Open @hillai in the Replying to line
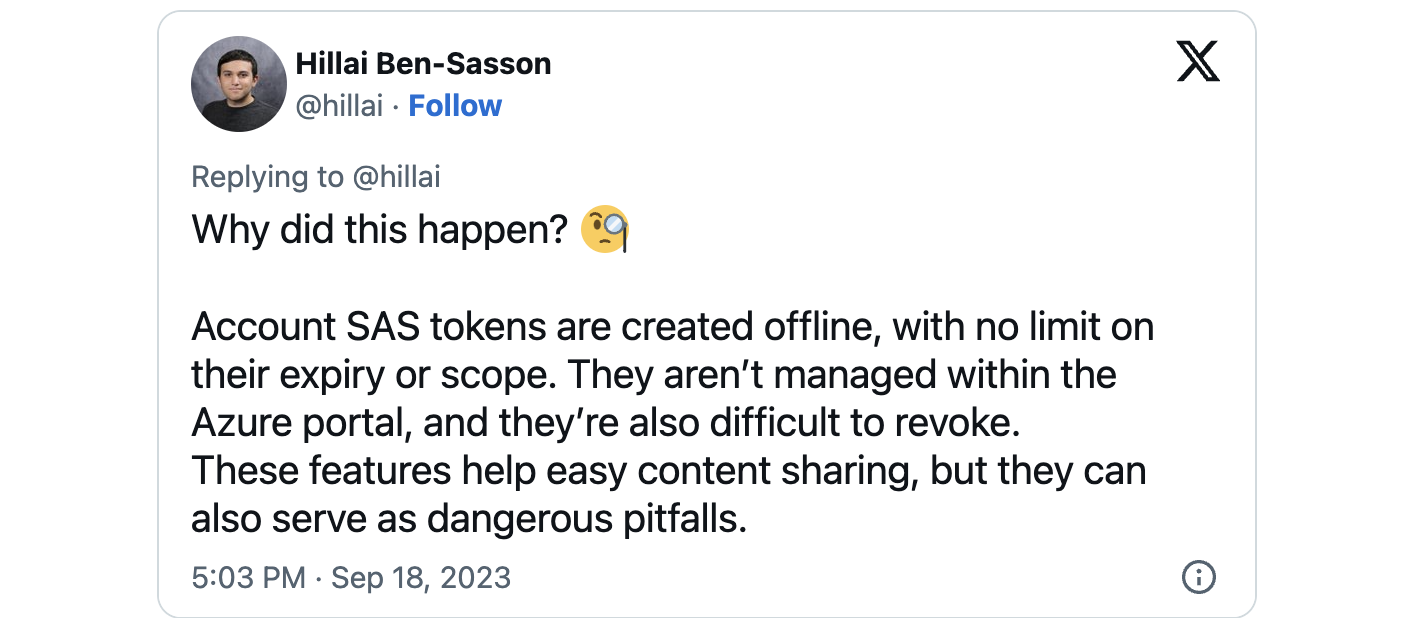 (x=396, y=177)
